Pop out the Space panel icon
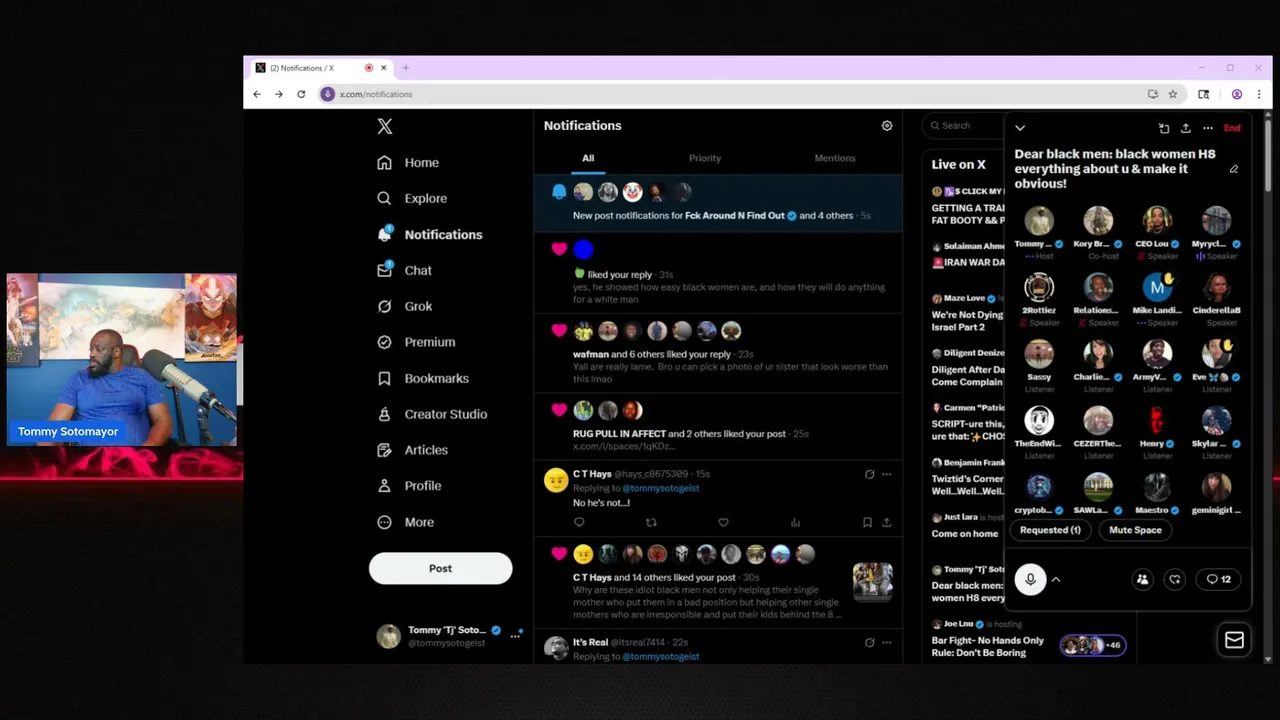Screen dimensions: 1280x720 click(x=1164, y=128)
